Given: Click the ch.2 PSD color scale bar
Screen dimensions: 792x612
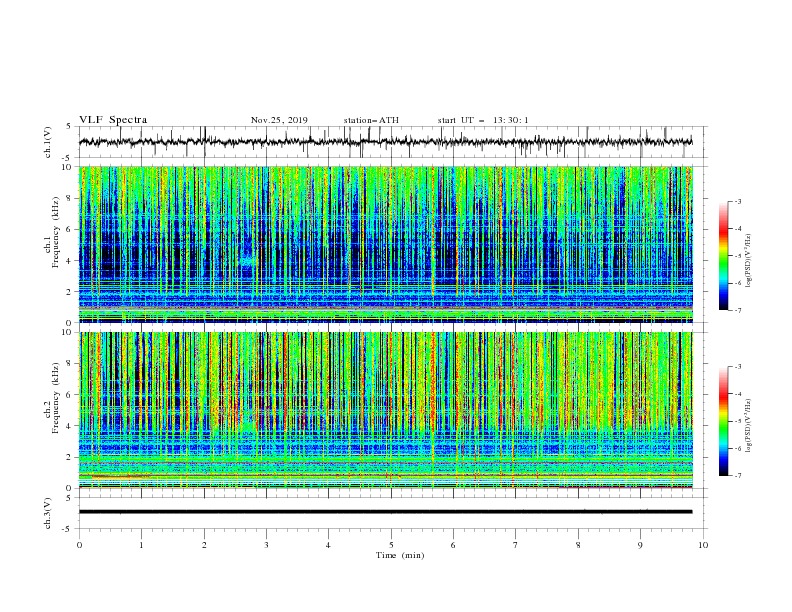Looking at the screenshot, I should tap(724, 421).
